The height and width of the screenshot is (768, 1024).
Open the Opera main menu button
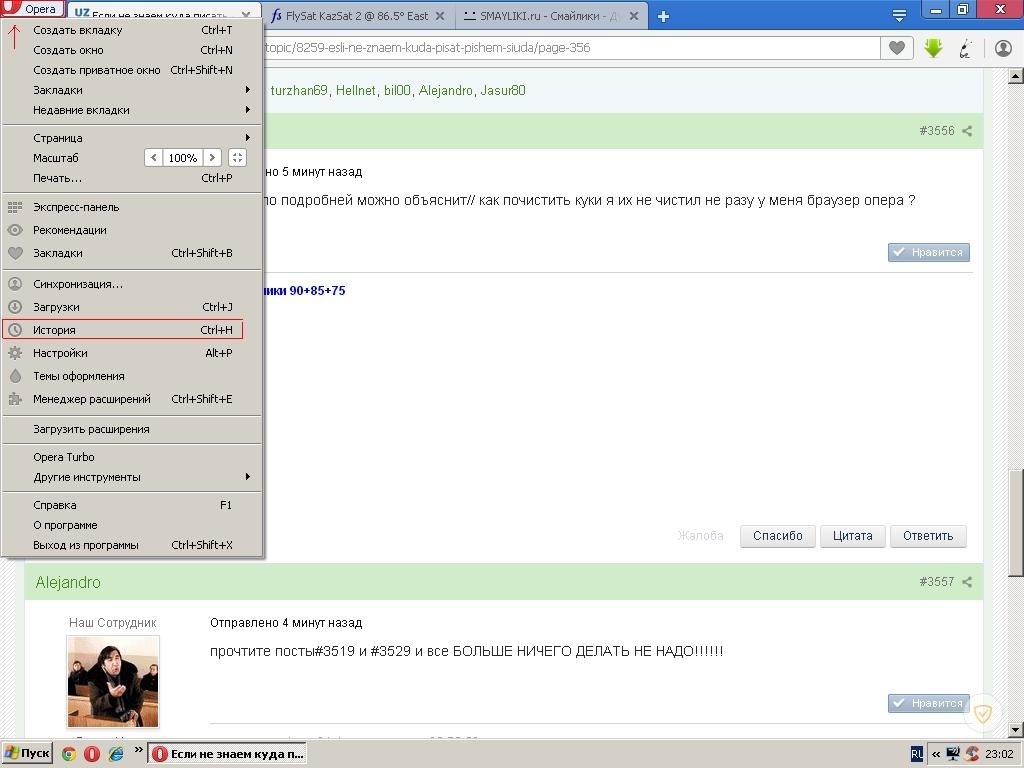coord(33,8)
